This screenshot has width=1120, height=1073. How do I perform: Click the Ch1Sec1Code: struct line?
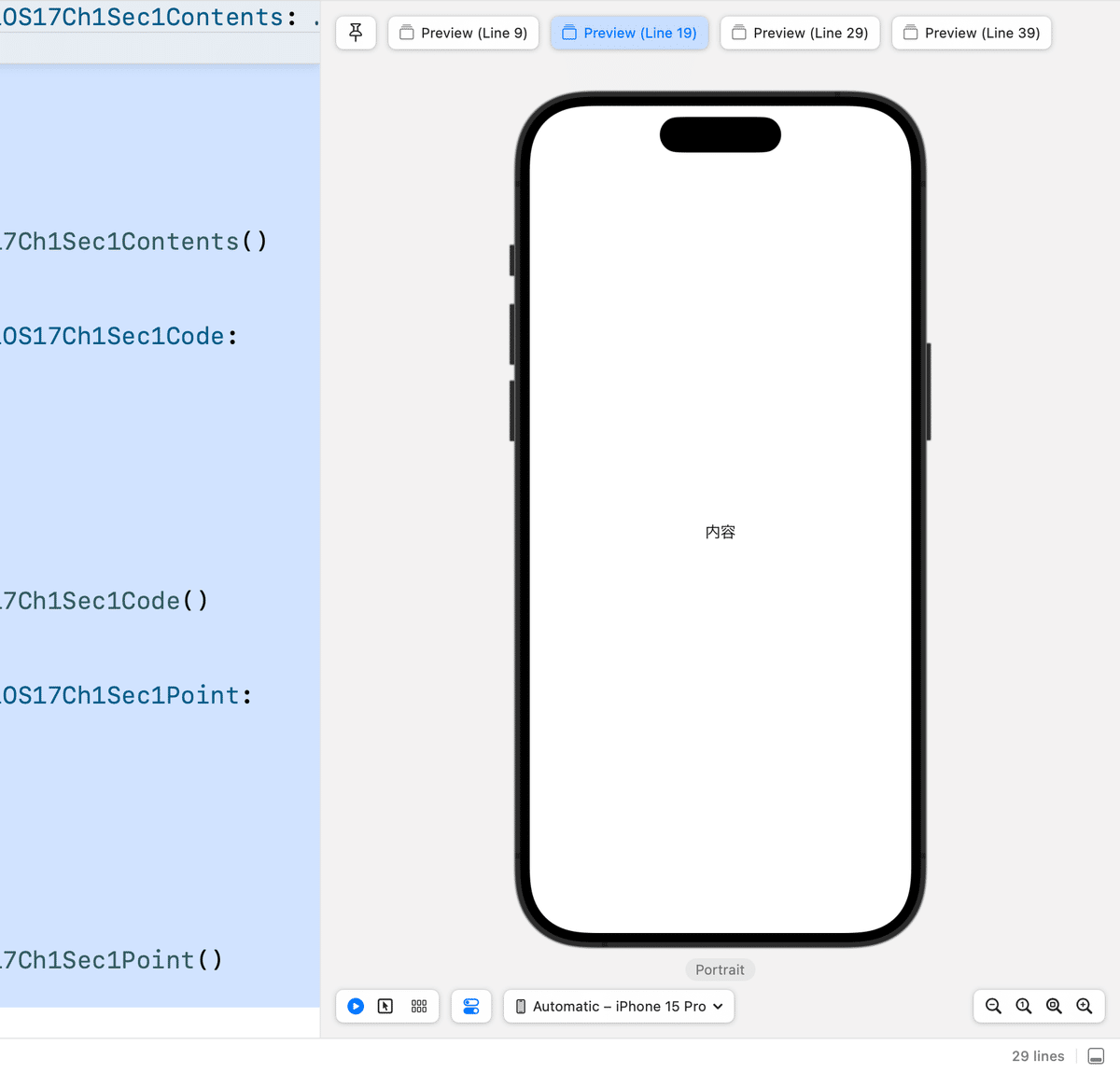click(x=119, y=336)
